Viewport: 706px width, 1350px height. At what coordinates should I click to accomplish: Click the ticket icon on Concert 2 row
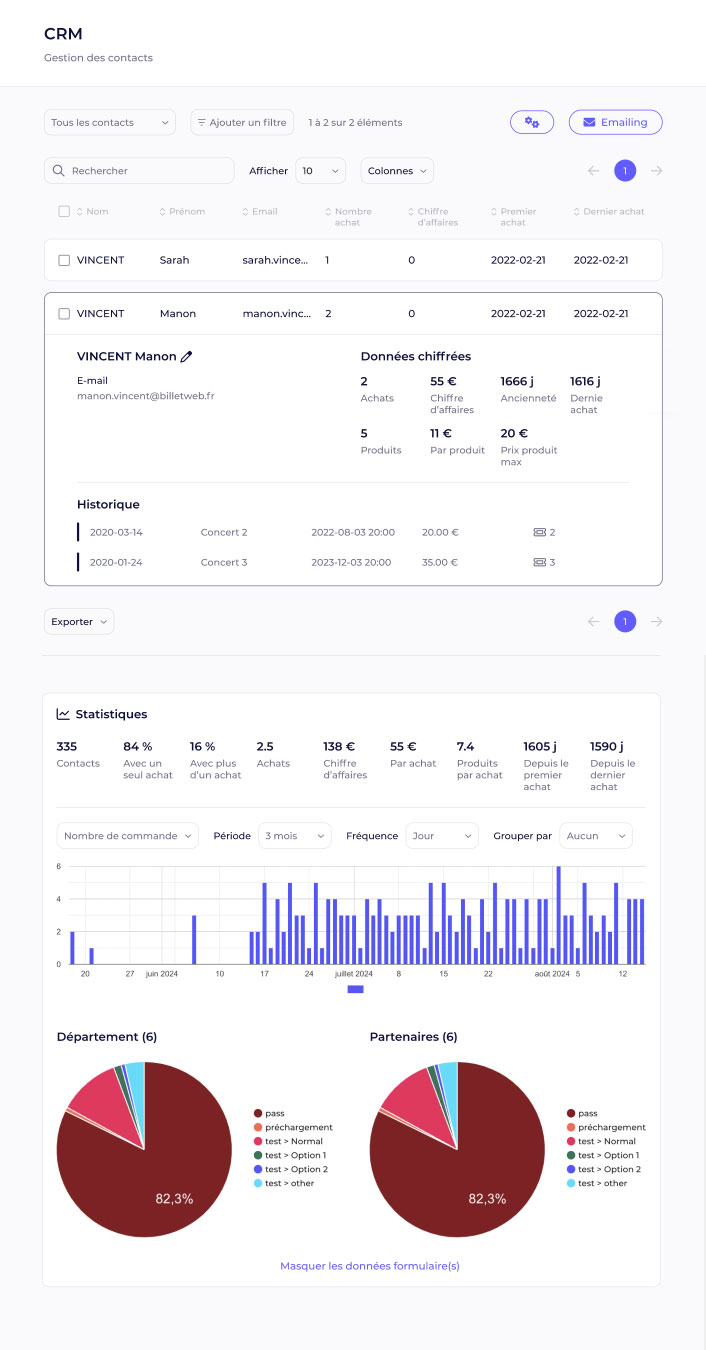[x=540, y=533]
